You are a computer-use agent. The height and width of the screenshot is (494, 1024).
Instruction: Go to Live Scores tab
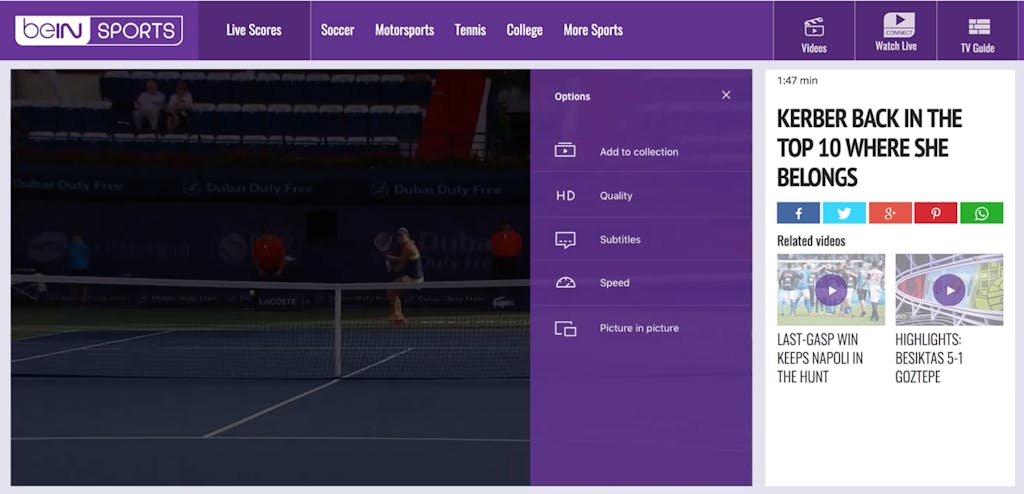point(254,30)
